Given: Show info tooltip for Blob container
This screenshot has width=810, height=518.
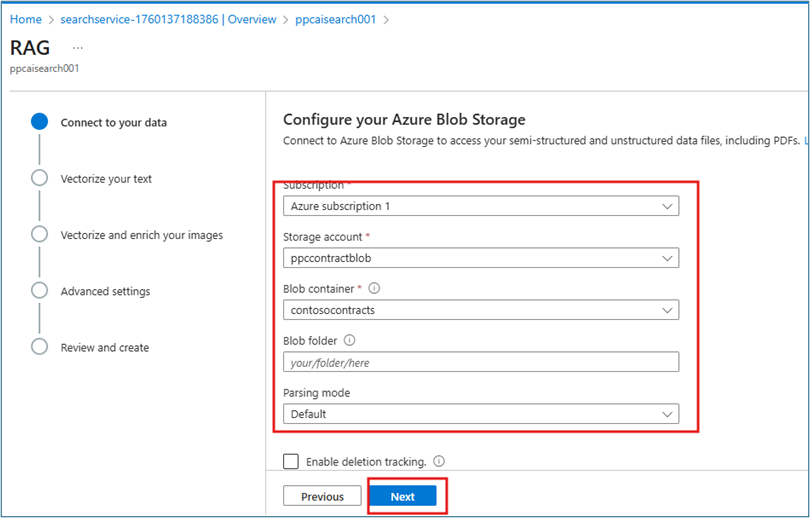Looking at the screenshot, I should click(375, 288).
